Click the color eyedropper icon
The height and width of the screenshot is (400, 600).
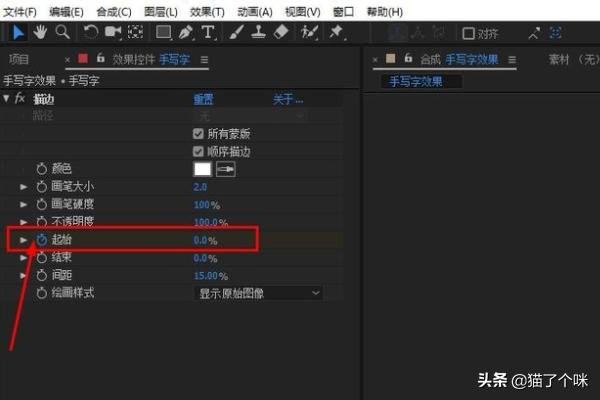point(226,169)
